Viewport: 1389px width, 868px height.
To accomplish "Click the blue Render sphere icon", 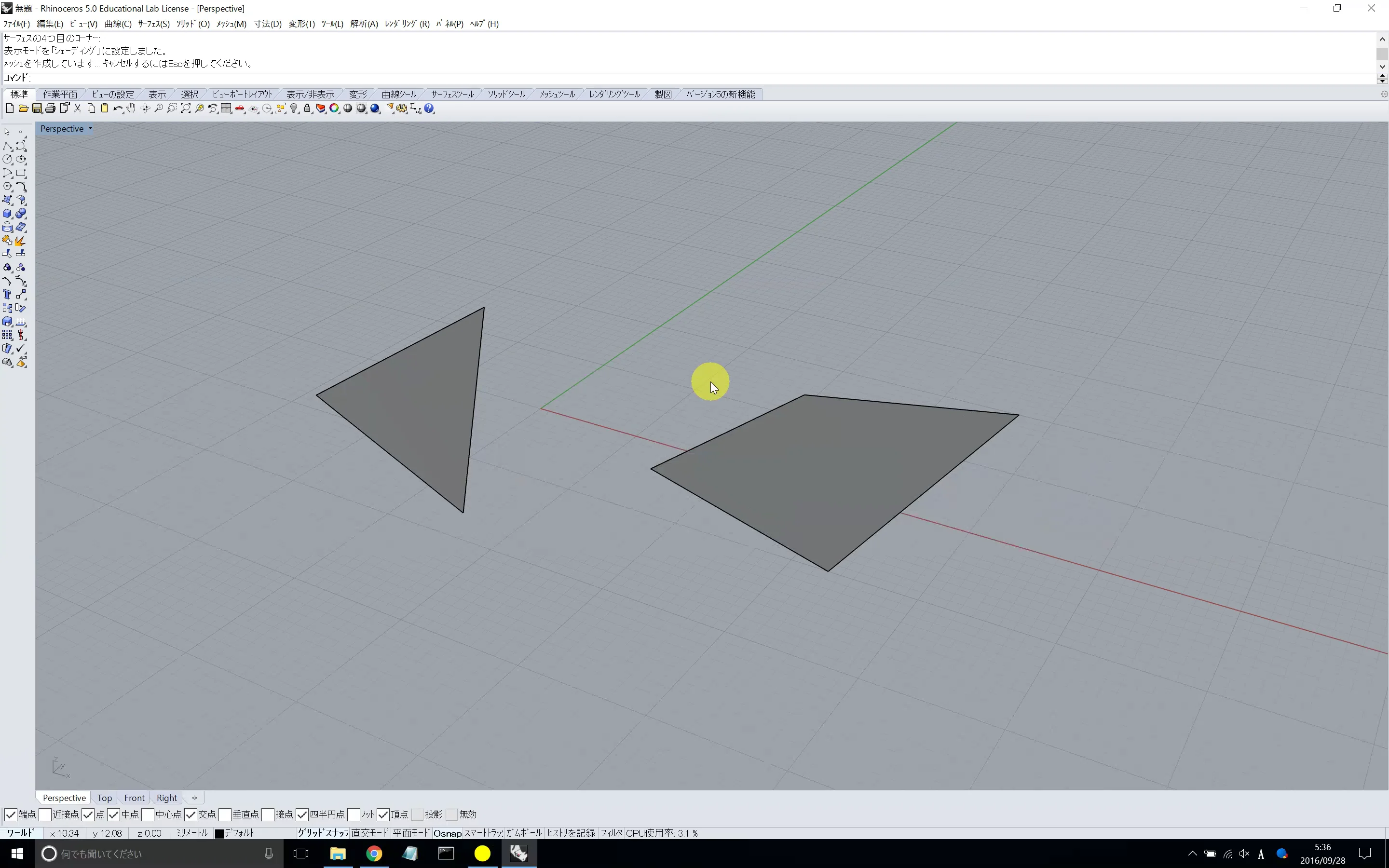I will [x=375, y=108].
